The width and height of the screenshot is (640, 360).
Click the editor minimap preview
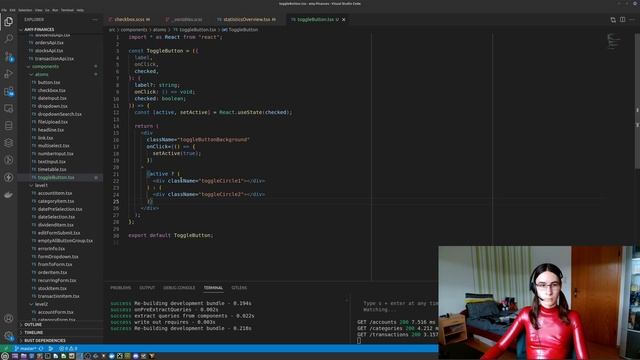[613, 42]
